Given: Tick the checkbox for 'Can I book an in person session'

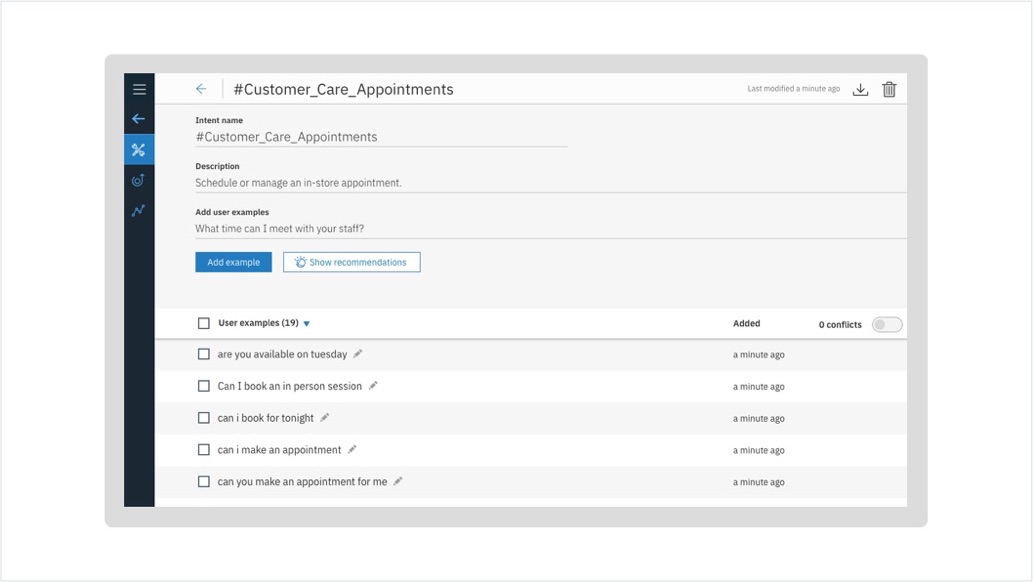Looking at the screenshot, I should (x=204, y=386).
